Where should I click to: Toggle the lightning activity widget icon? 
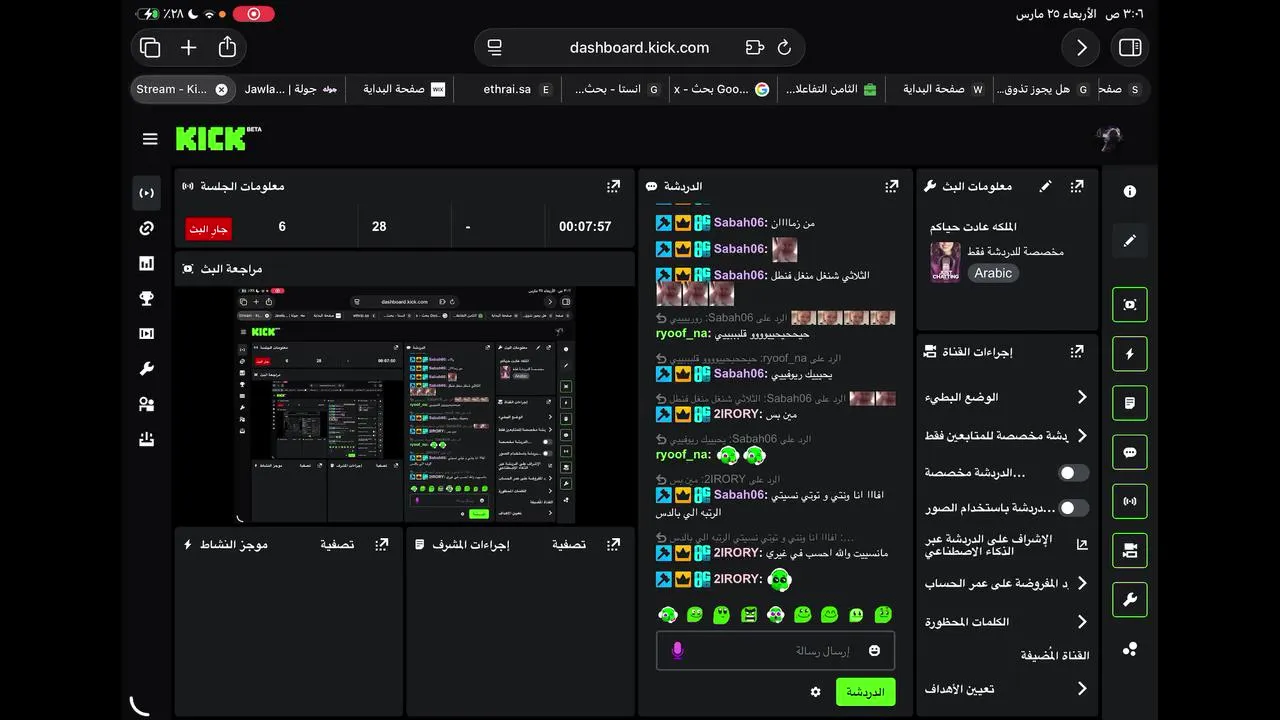[x=1130, y=354]
